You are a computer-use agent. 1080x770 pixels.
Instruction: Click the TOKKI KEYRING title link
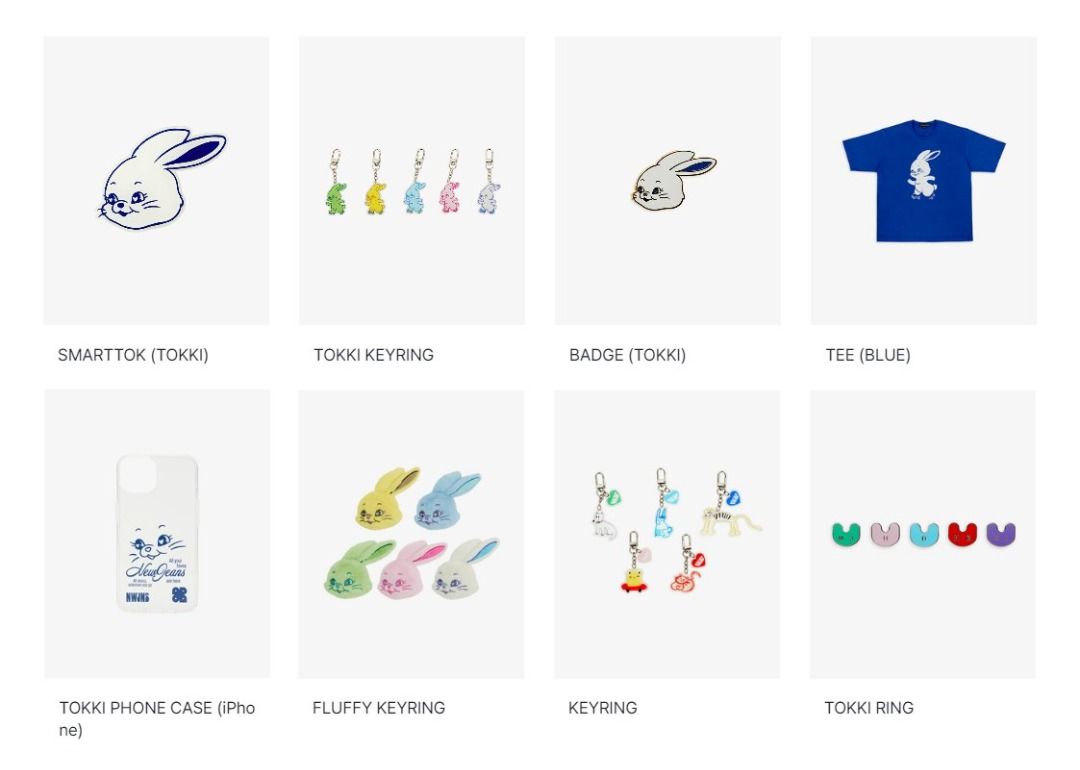373,355
